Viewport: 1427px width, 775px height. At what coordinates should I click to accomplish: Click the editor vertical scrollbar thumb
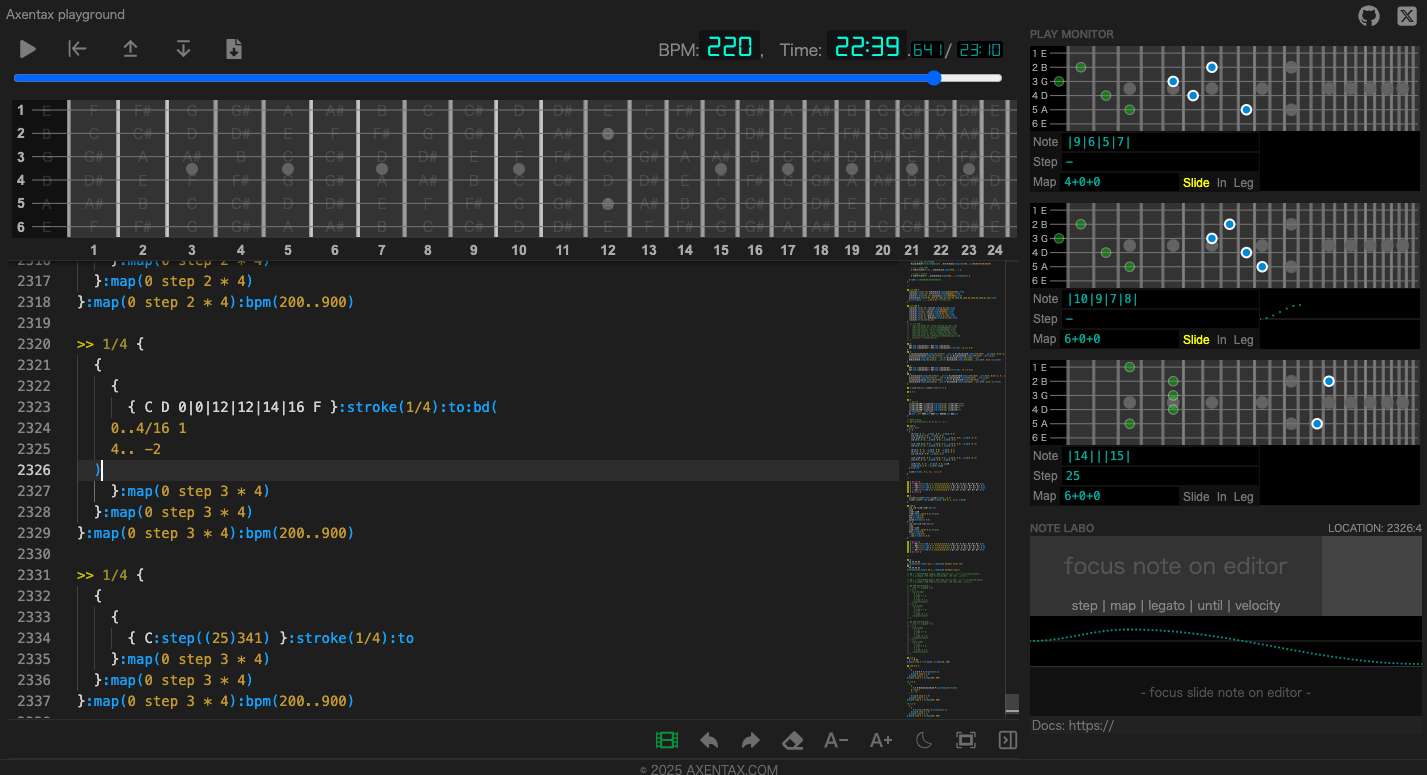(1012, 702)
